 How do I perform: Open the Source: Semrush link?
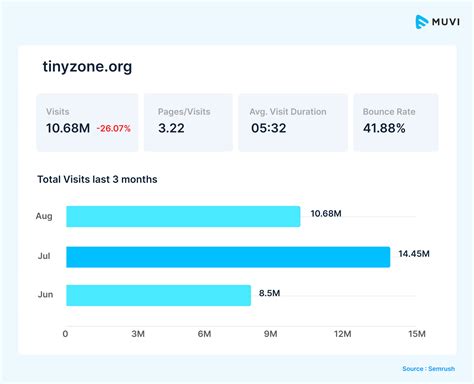click(428, 369)
